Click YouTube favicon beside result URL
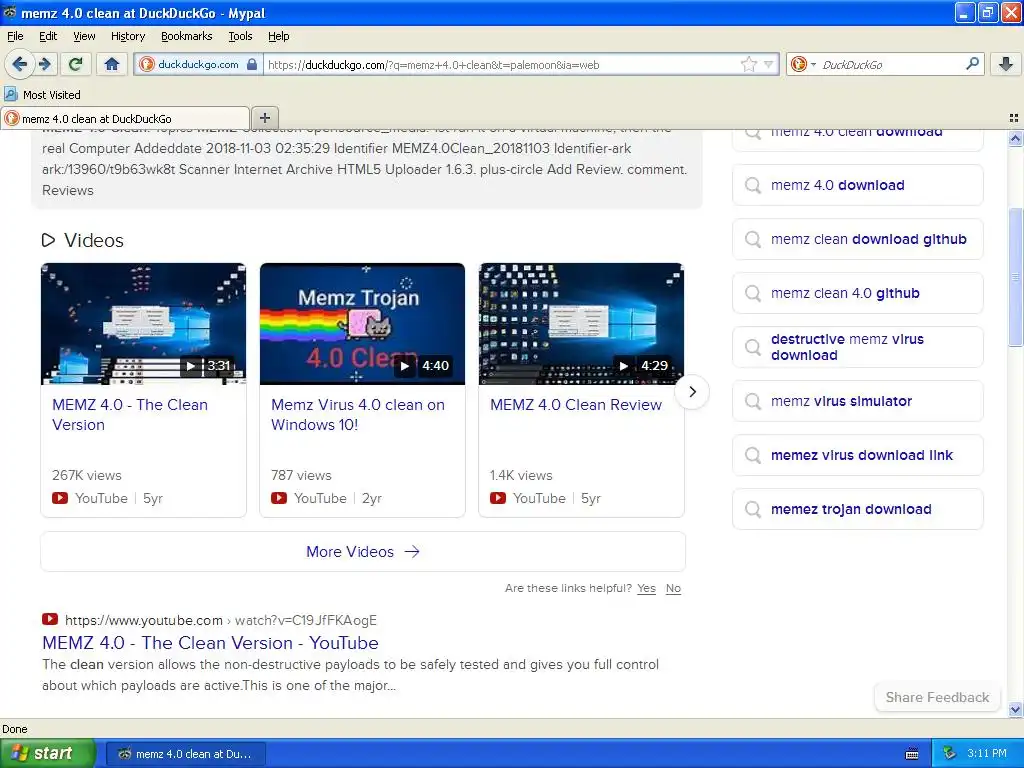This screenshot has height=768, width=1024. (50, 619)
